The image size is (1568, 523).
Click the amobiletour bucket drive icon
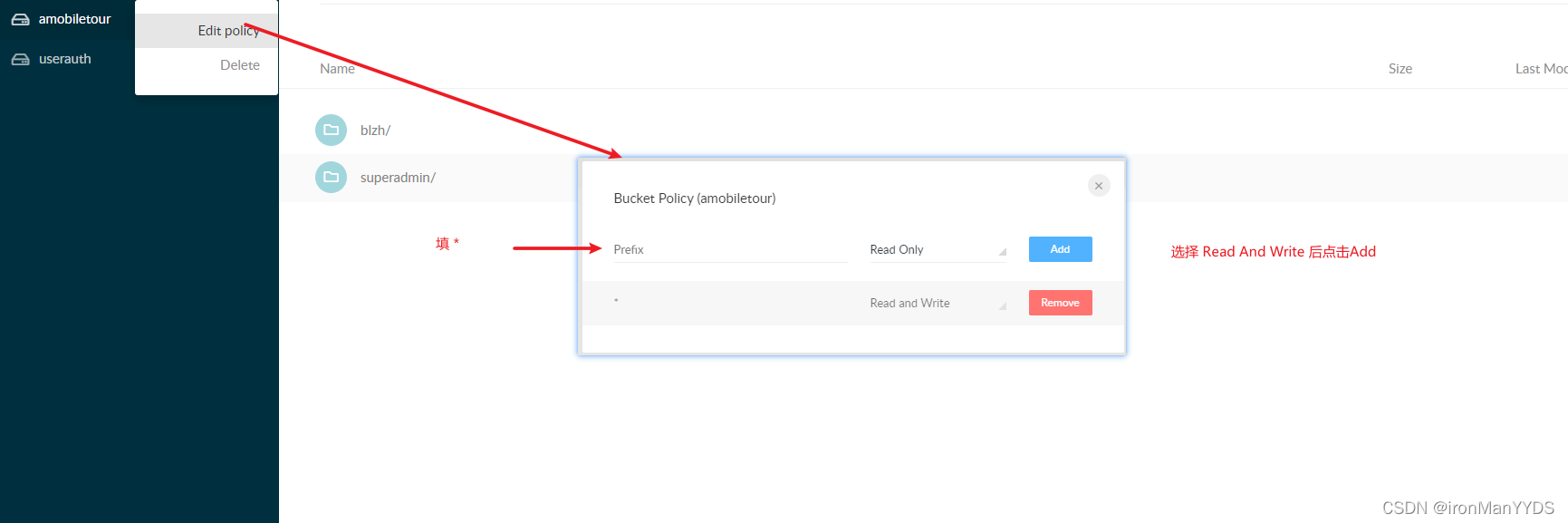pyautogui.click(x=20, y=19)
